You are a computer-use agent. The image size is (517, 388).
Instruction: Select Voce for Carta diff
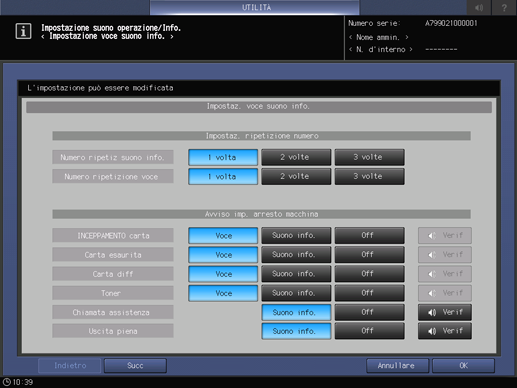(x=223, y=274)
